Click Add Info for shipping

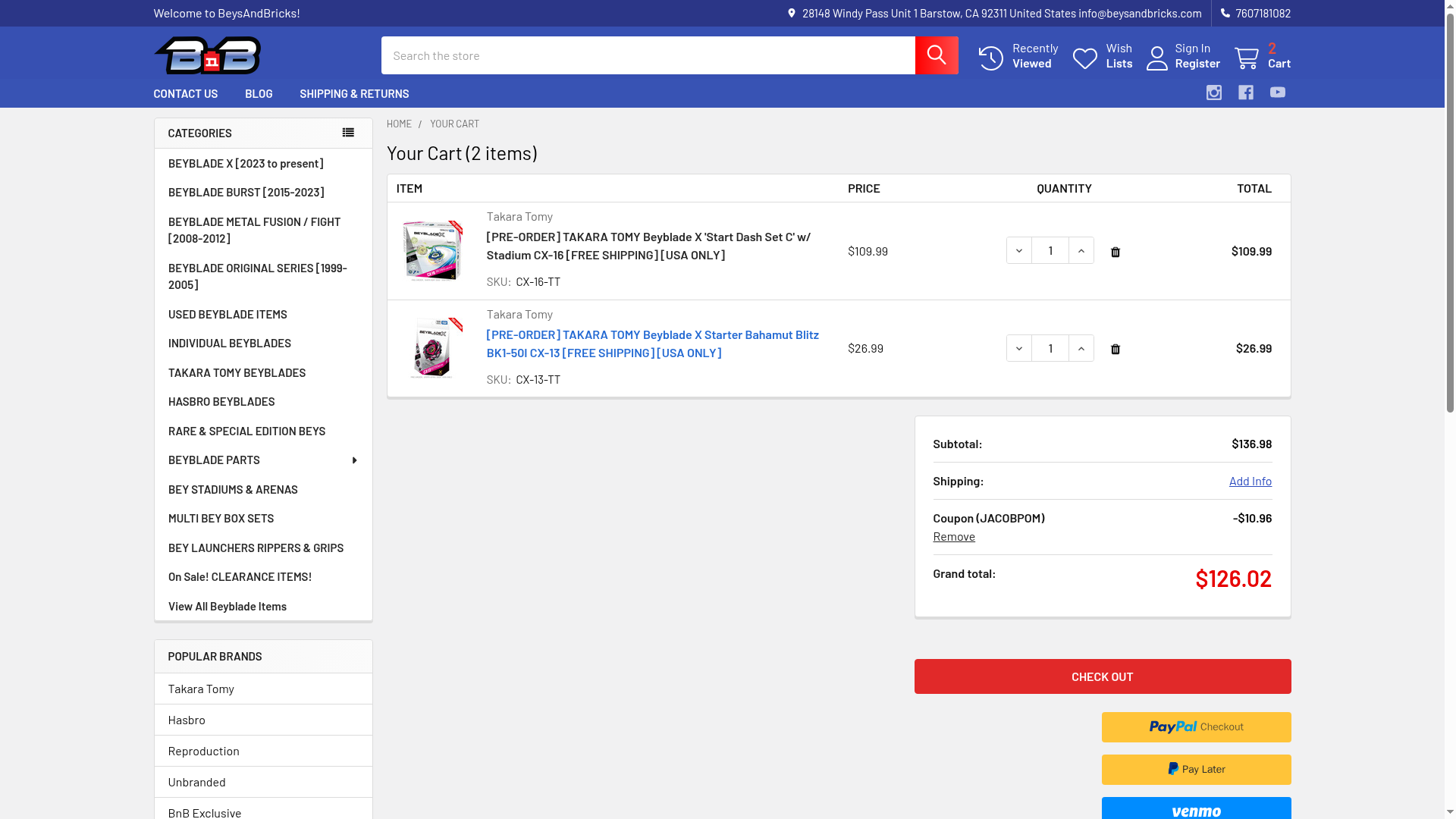1250,481
